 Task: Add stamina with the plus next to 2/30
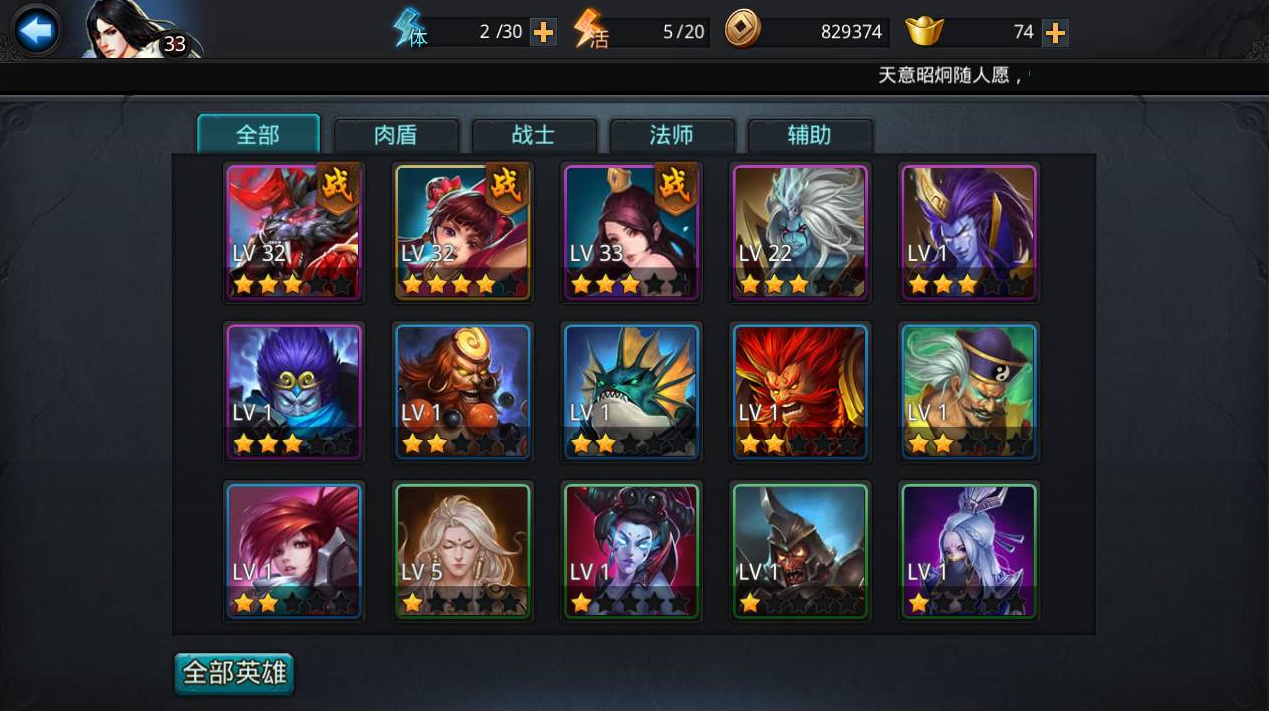pos(543,32)
